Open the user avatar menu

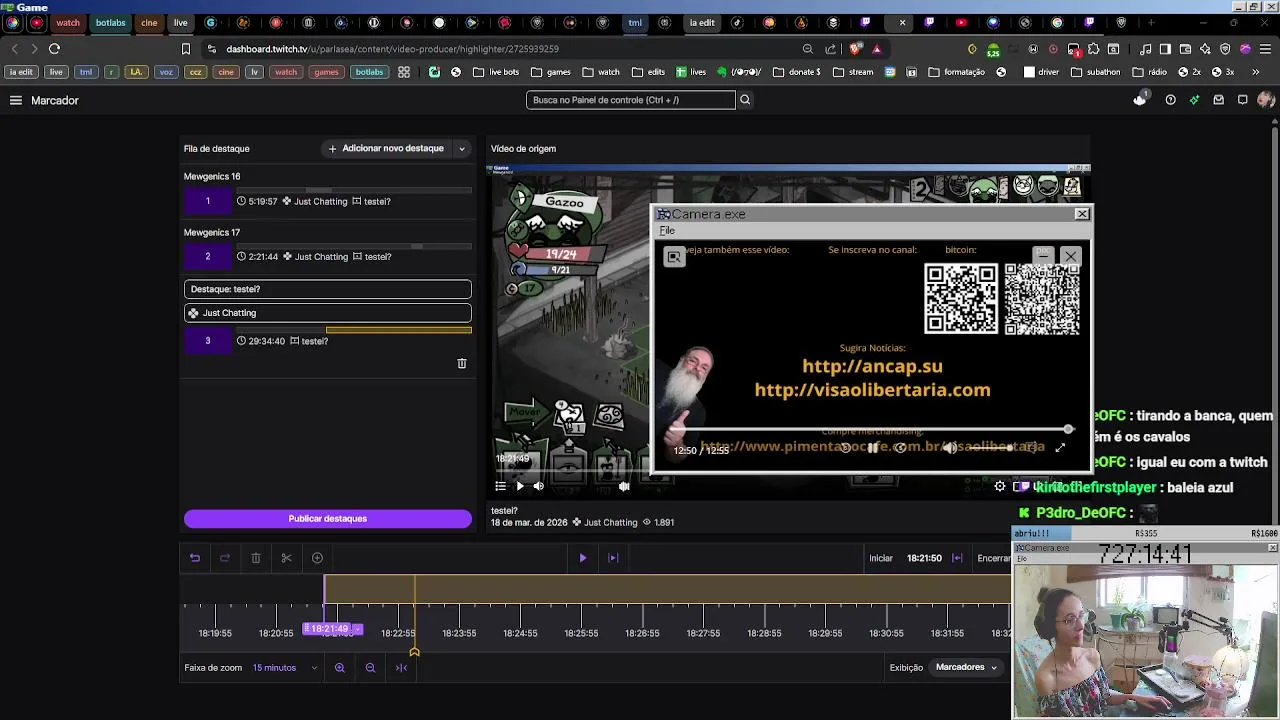point(1266,100)
